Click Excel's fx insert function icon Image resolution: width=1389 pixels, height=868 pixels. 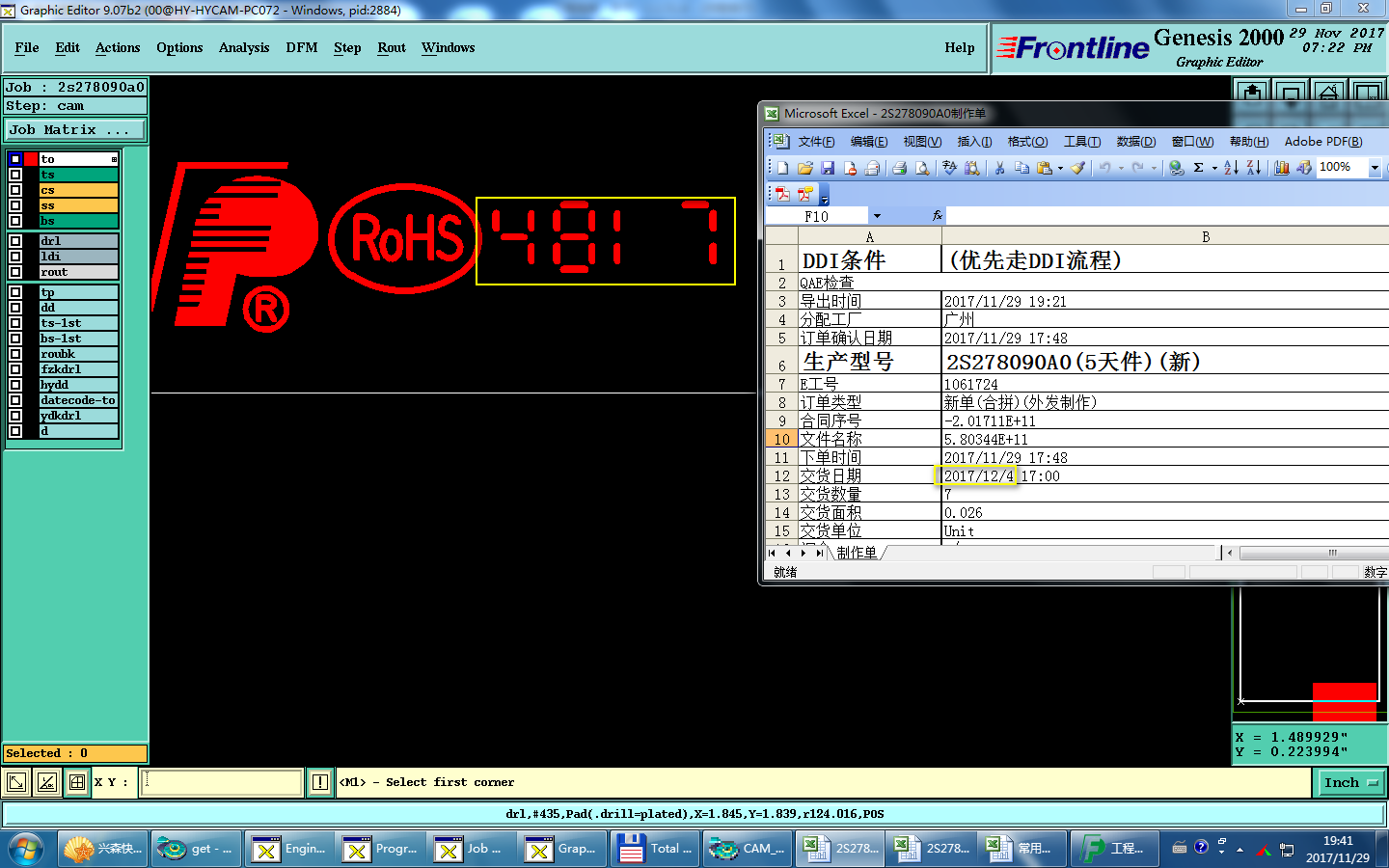[937, 216]
